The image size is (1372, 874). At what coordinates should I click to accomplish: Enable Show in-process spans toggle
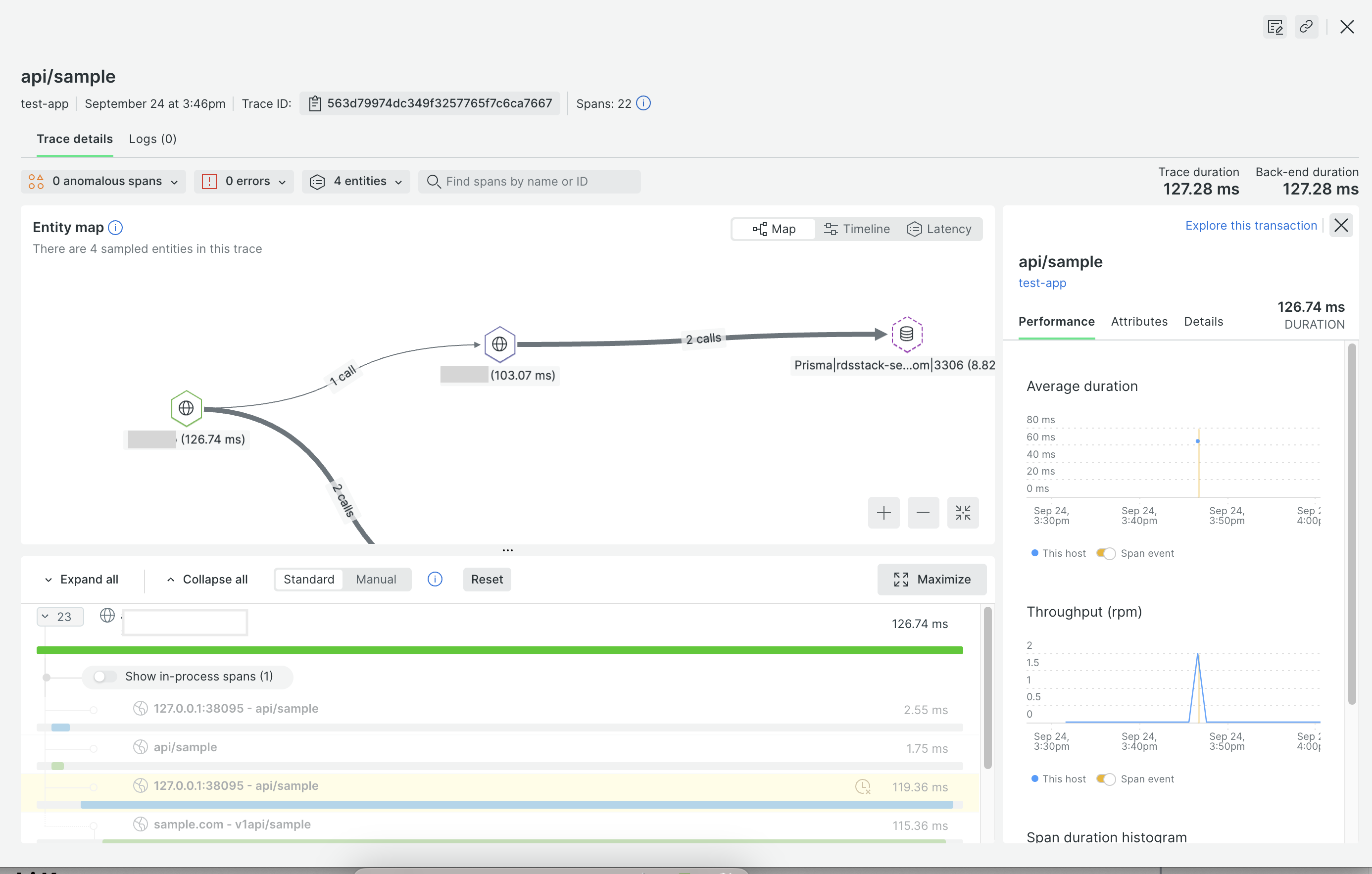click(x=105, y=677)
